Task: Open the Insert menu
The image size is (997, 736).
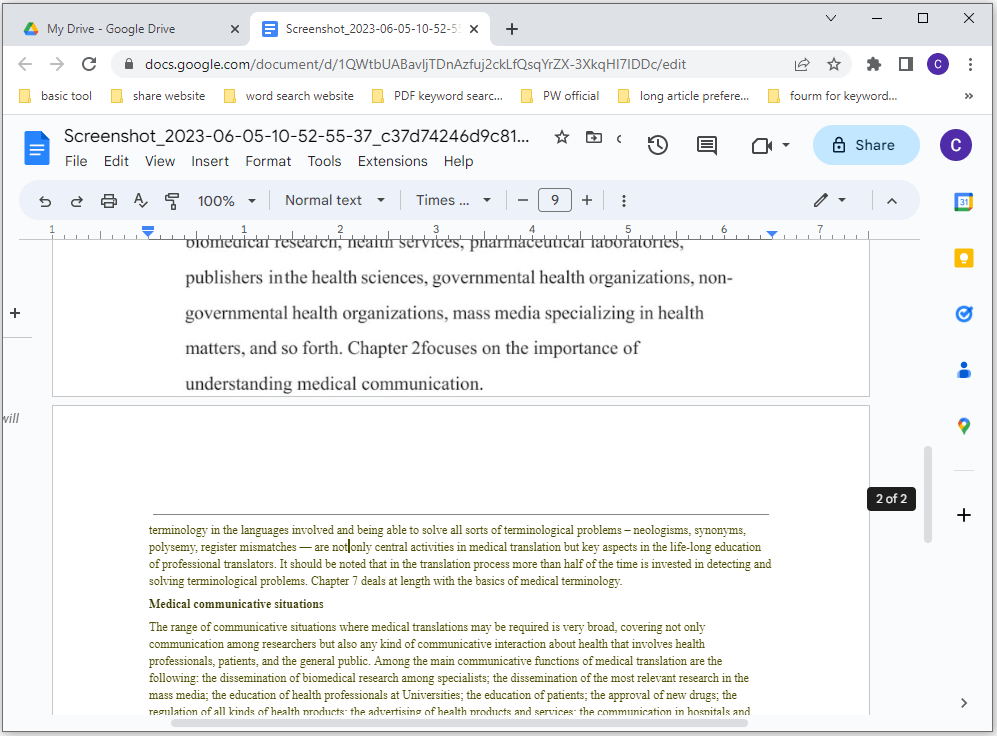Action: pyautogui.click(x=210, y=161)
